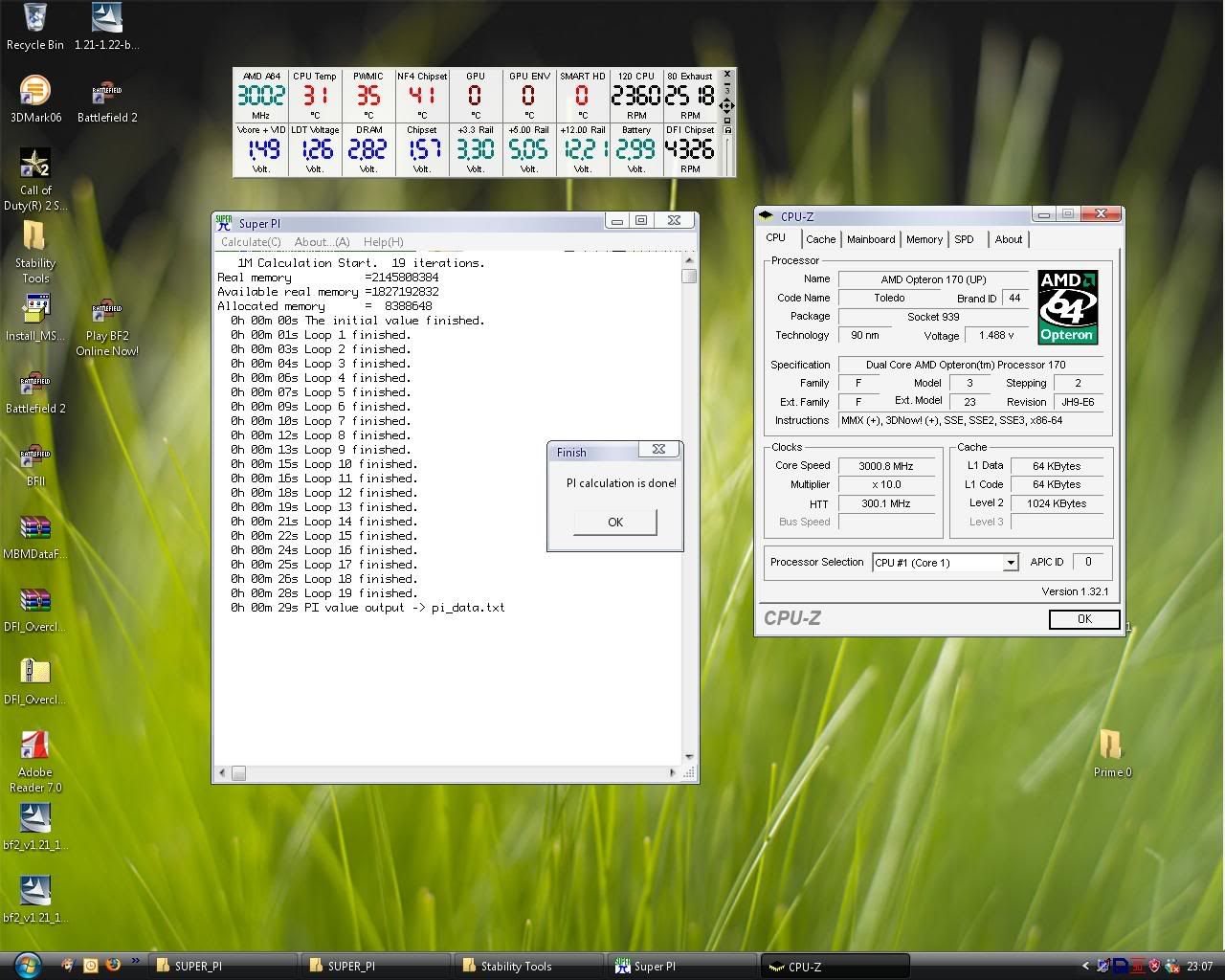Open the Stability Tools desktop folder
1225x980 pixels.
(35, 253)
